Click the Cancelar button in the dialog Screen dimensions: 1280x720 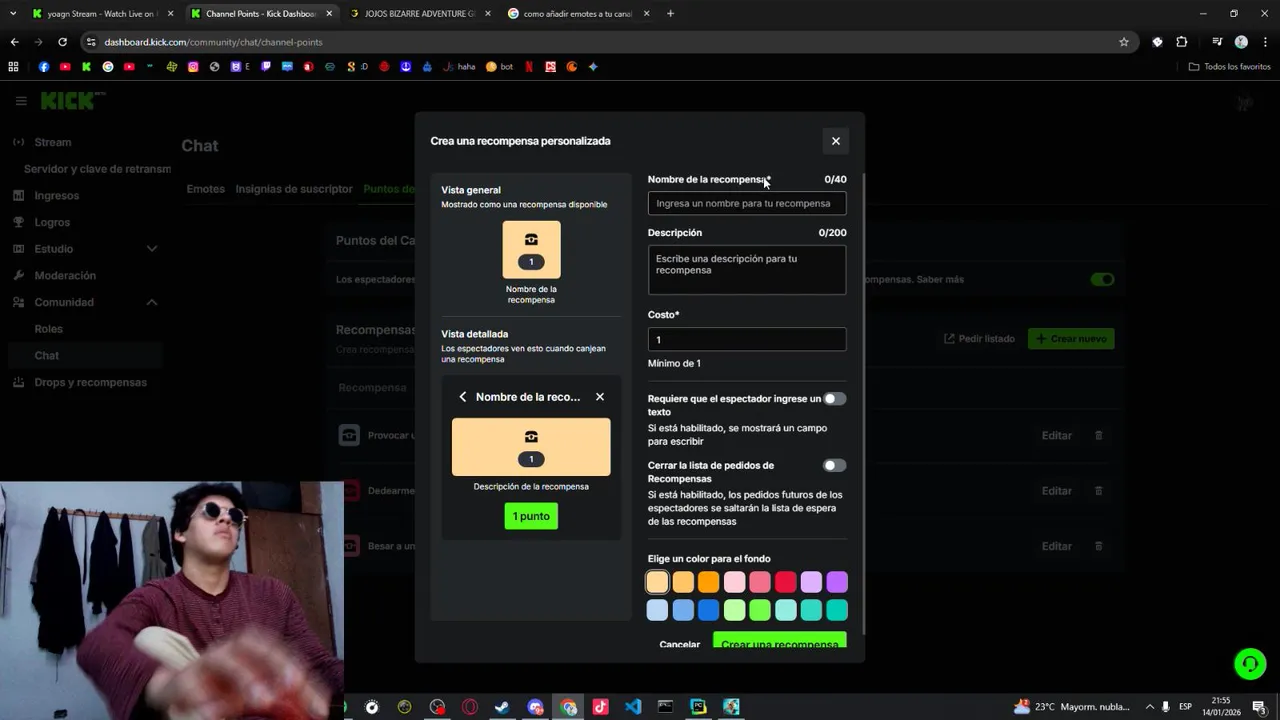(680, 643)
